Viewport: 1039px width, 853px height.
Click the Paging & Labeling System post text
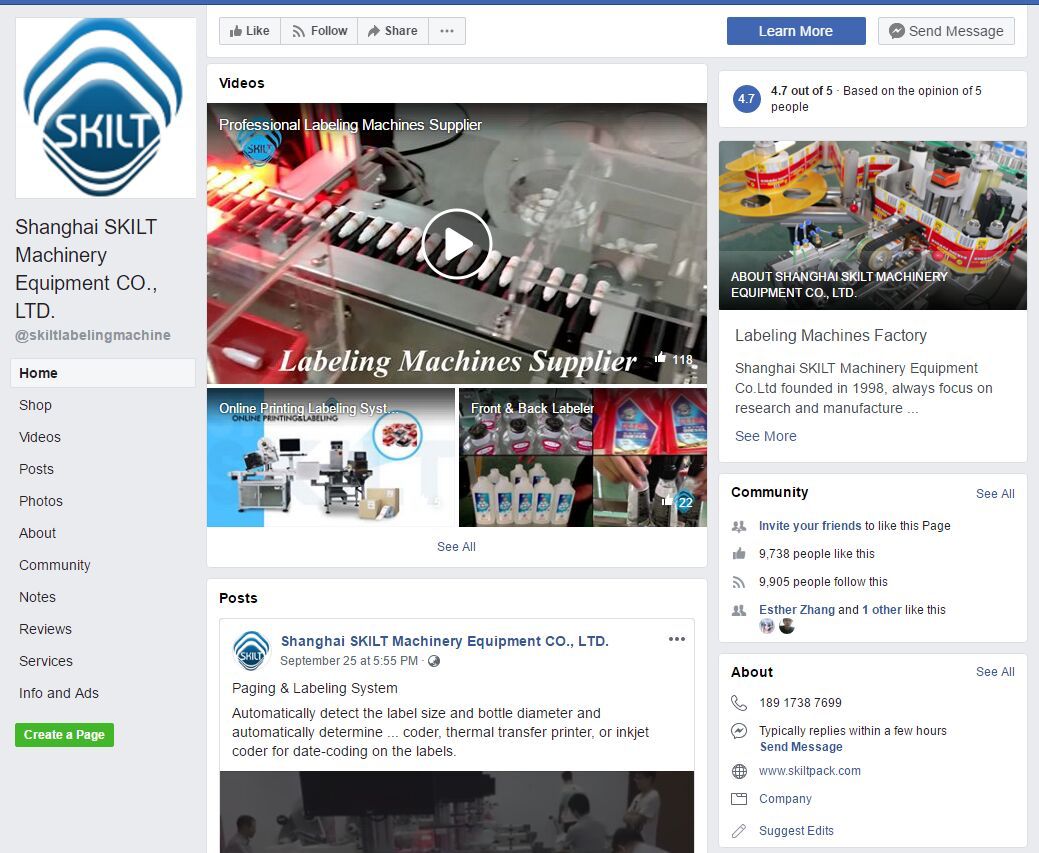[x=315, y=688]
